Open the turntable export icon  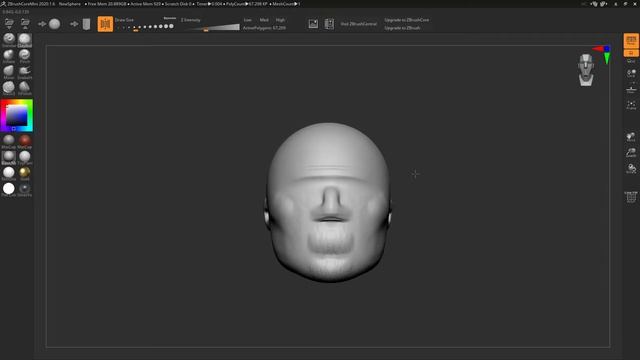[329, 24]
